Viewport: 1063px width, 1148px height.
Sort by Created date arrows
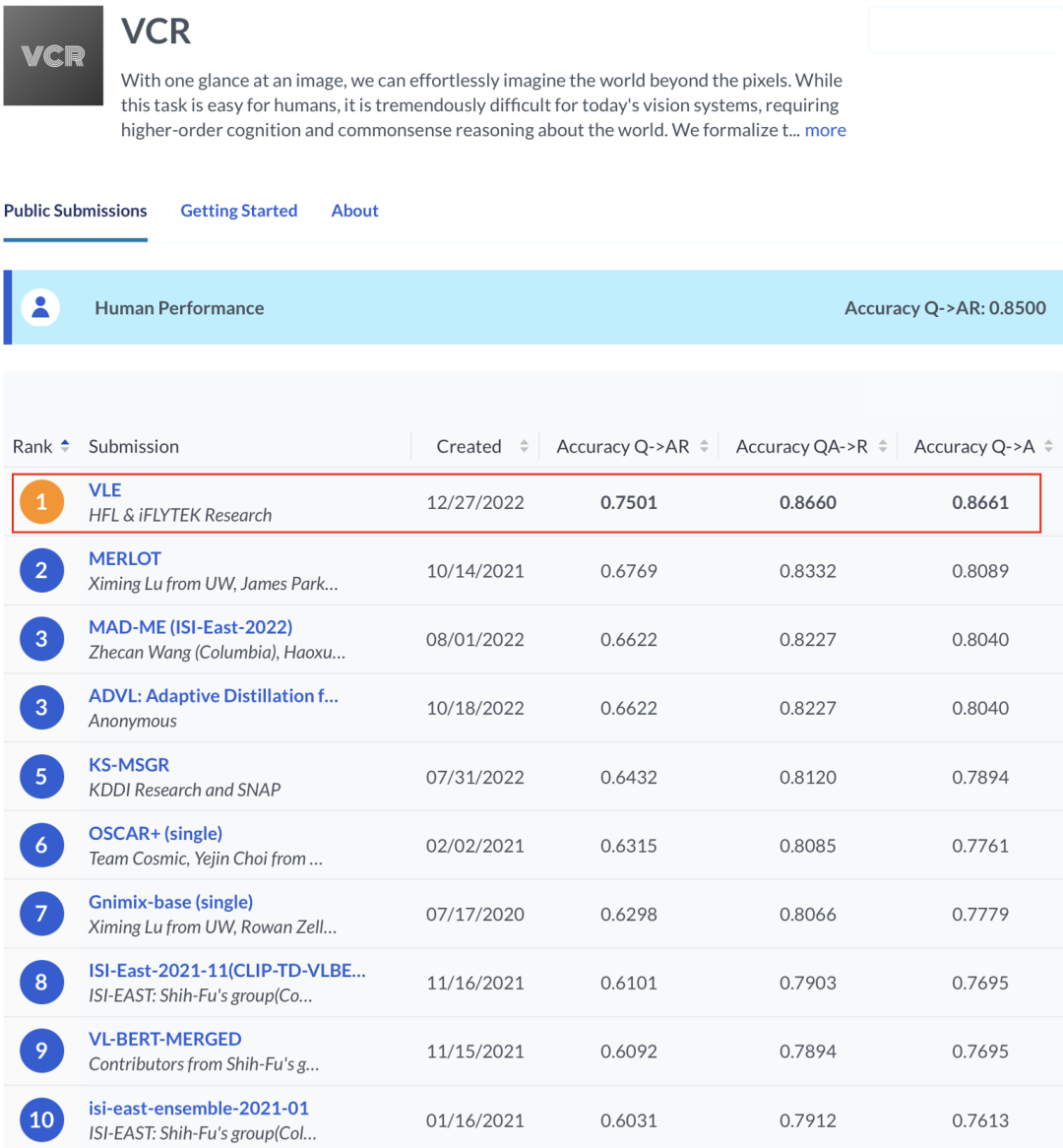(525, 446)
